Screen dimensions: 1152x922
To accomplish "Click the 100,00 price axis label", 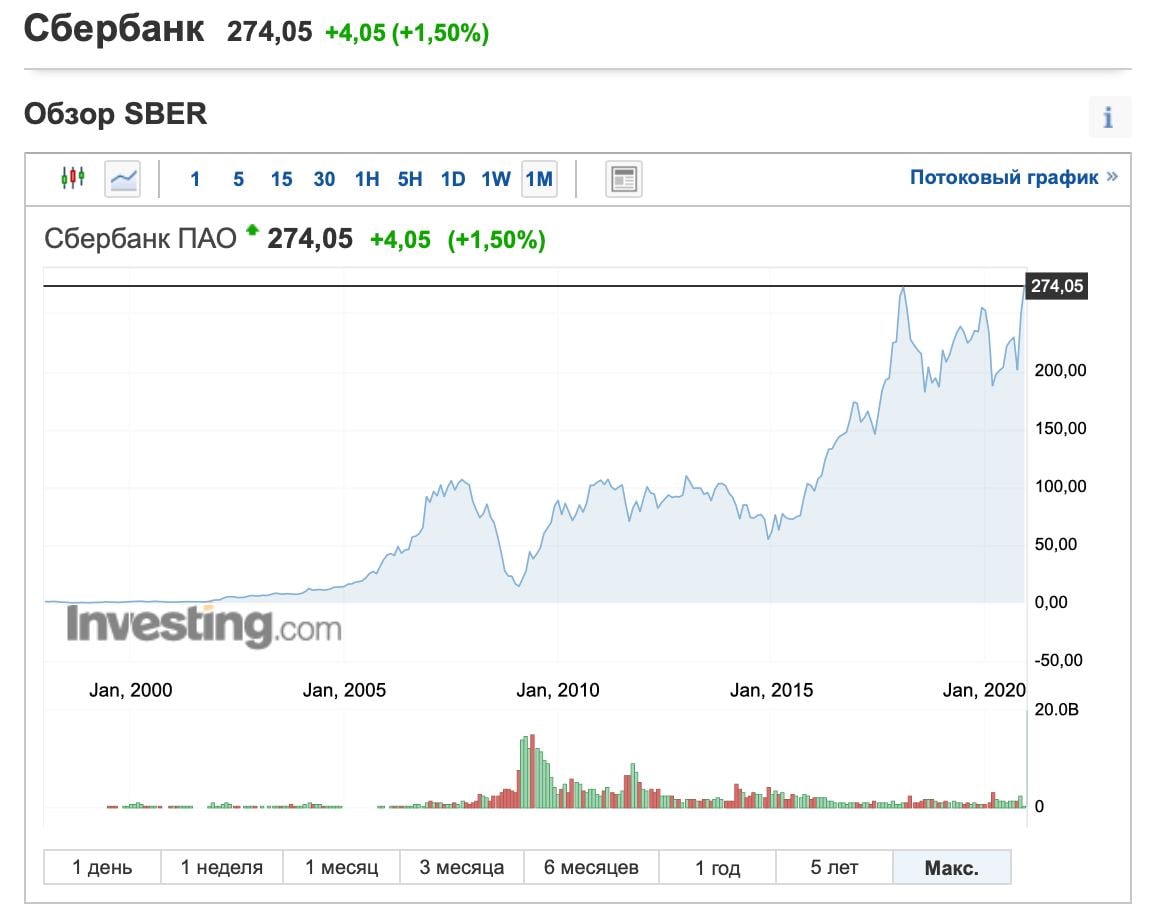I will tap(1060, 486).
